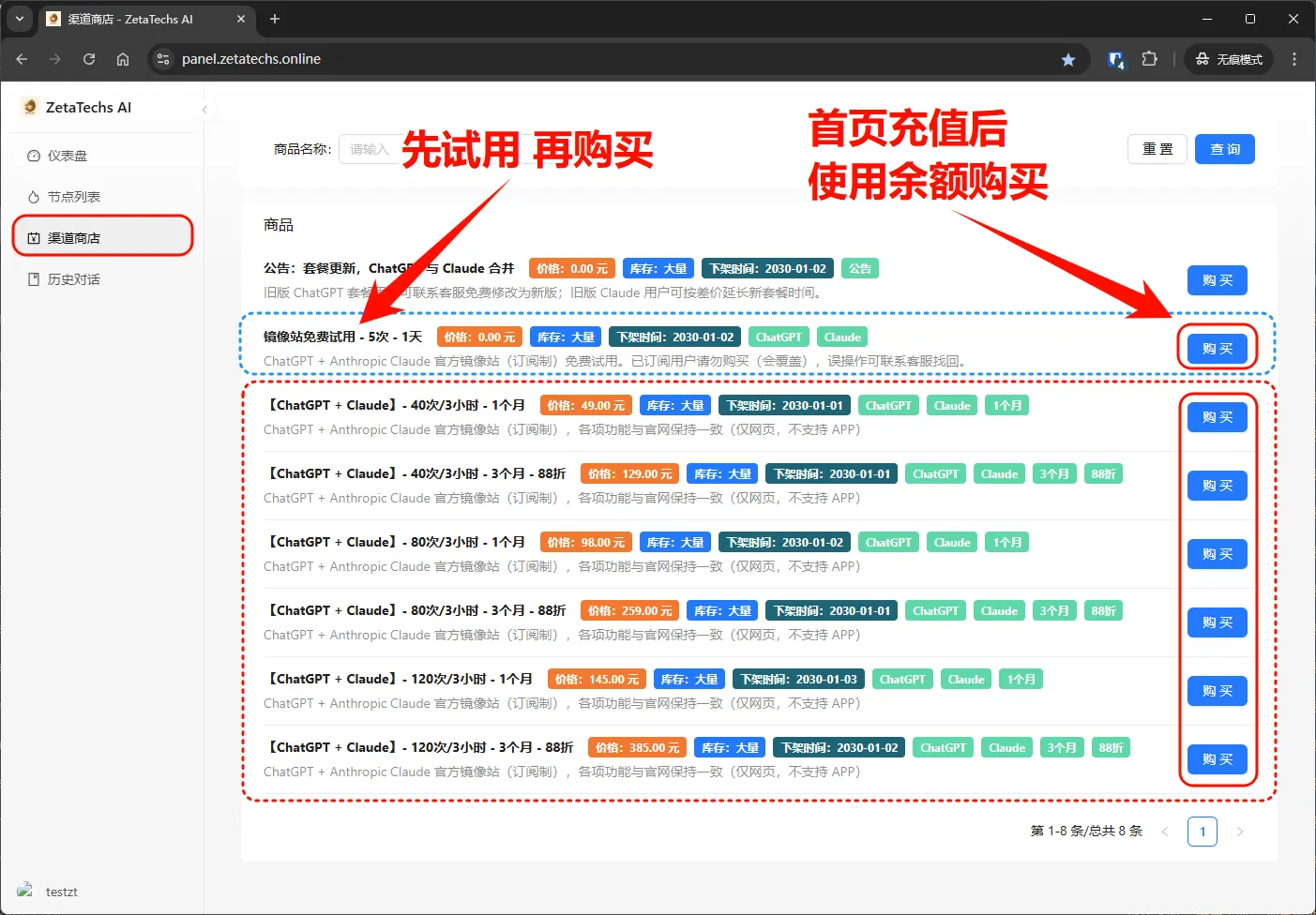This screenshot has width=1316, height=915.
Task: Open the tab search dropdown in browser
Action: pos(19,19)
